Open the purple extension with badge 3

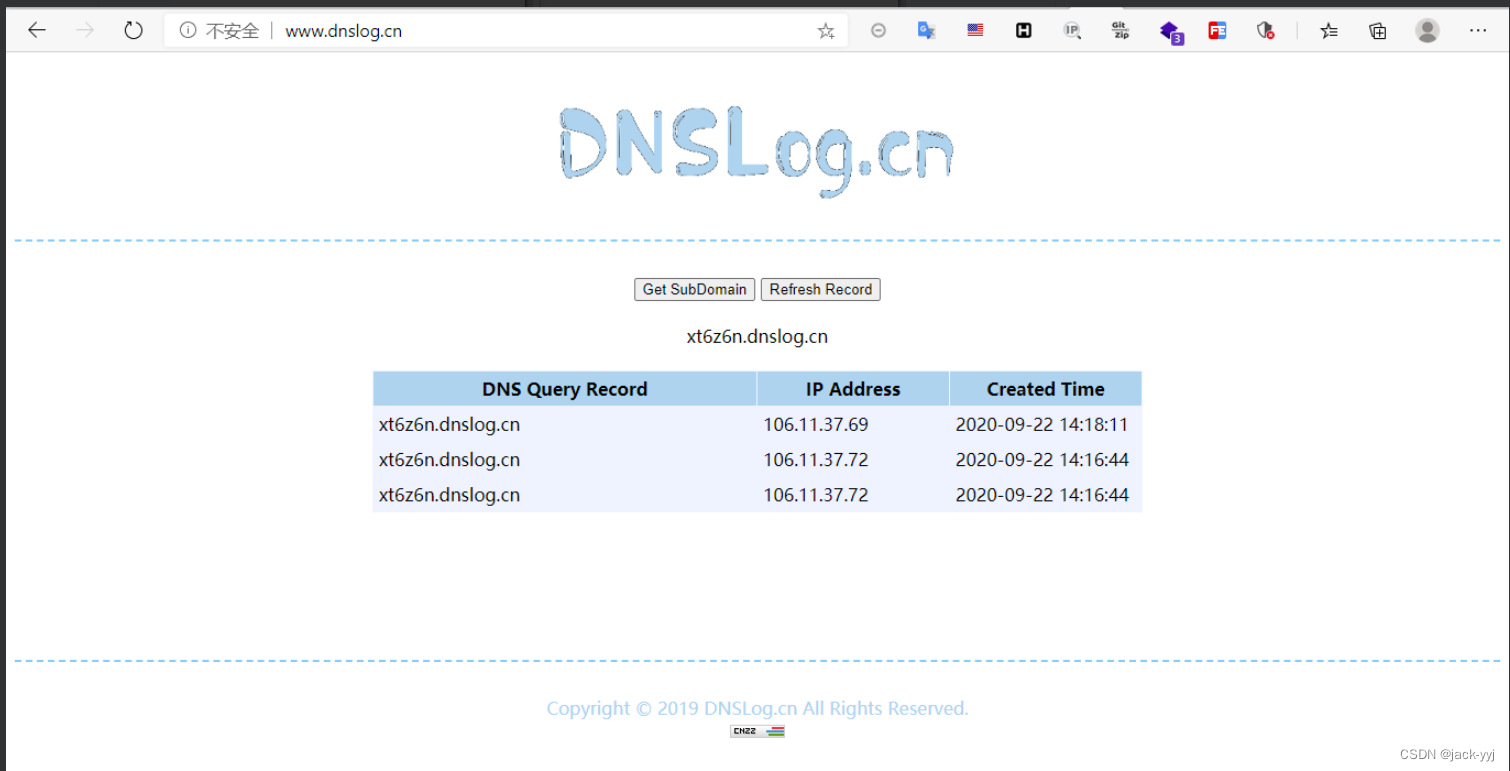[x=1170, y=32]
